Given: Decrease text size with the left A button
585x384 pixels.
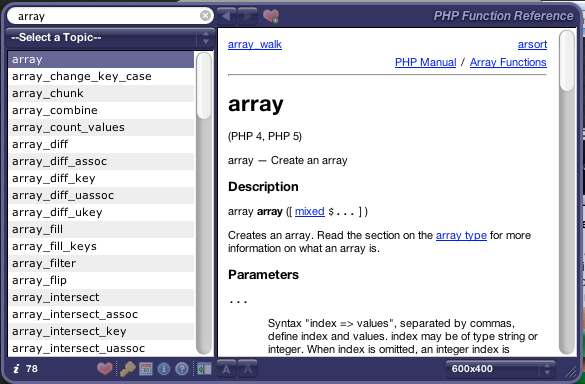Looking at the screenshot, I should [226, 369].
